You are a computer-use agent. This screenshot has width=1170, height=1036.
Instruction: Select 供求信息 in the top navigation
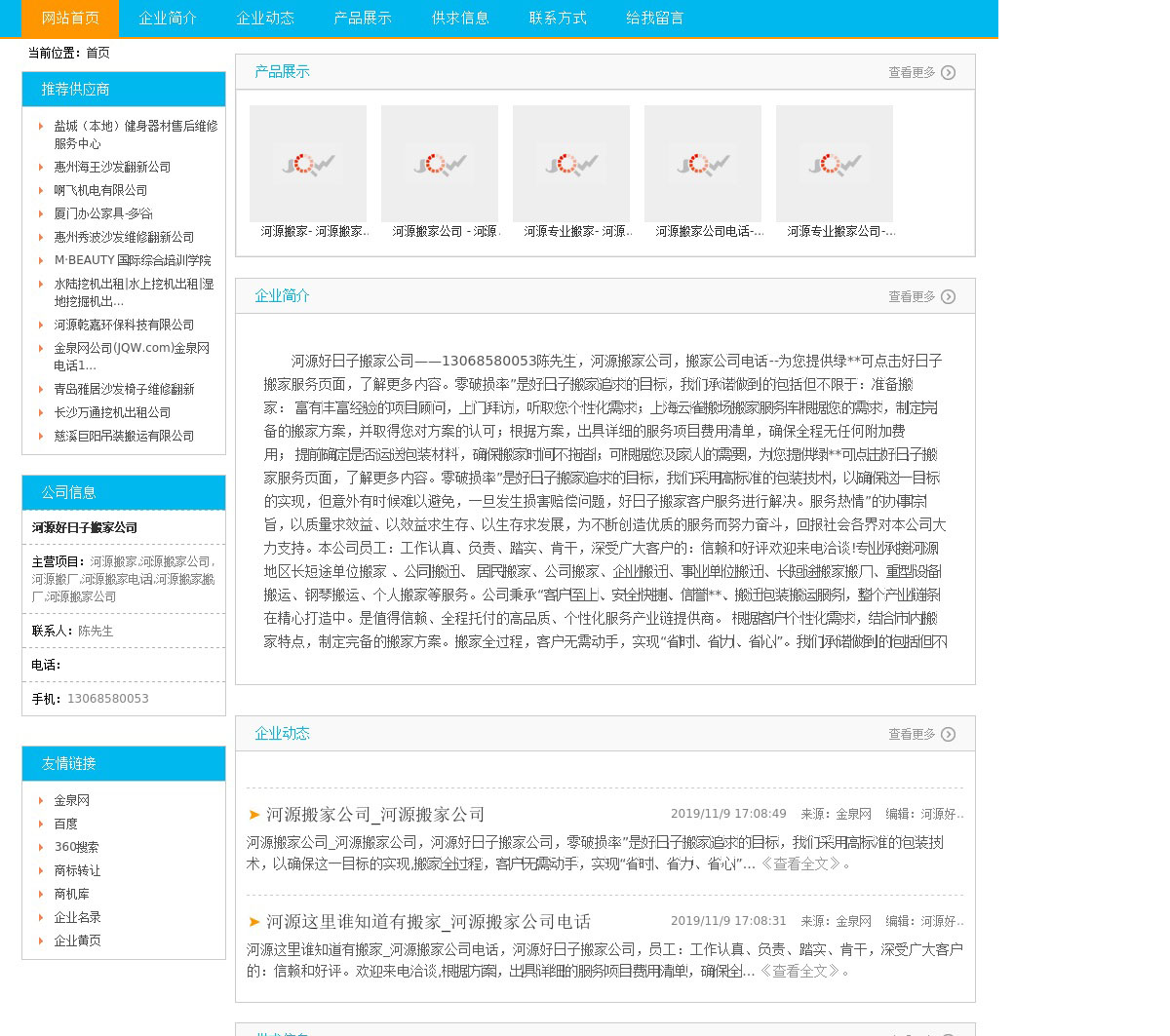[460, 19]
